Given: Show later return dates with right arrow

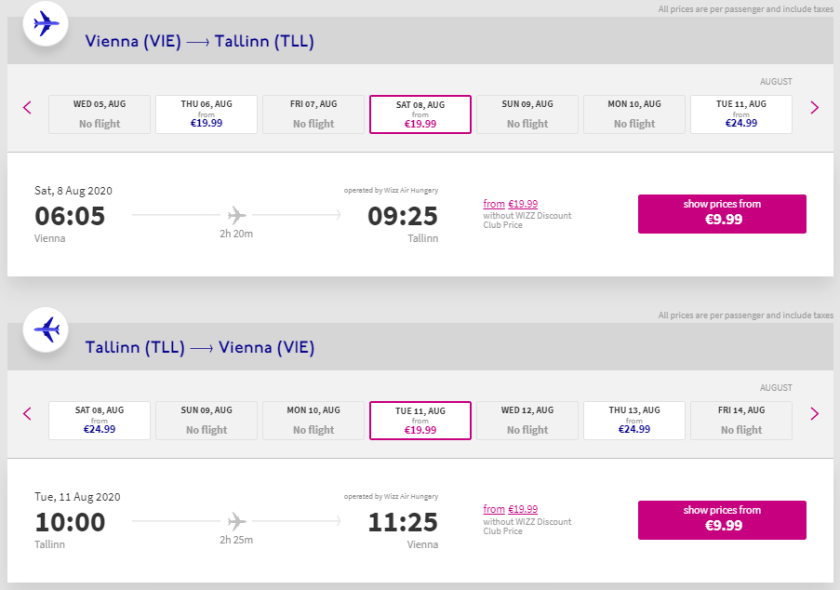Looking at the screenshot, I should pyautogui.click(x=814, y=414).
